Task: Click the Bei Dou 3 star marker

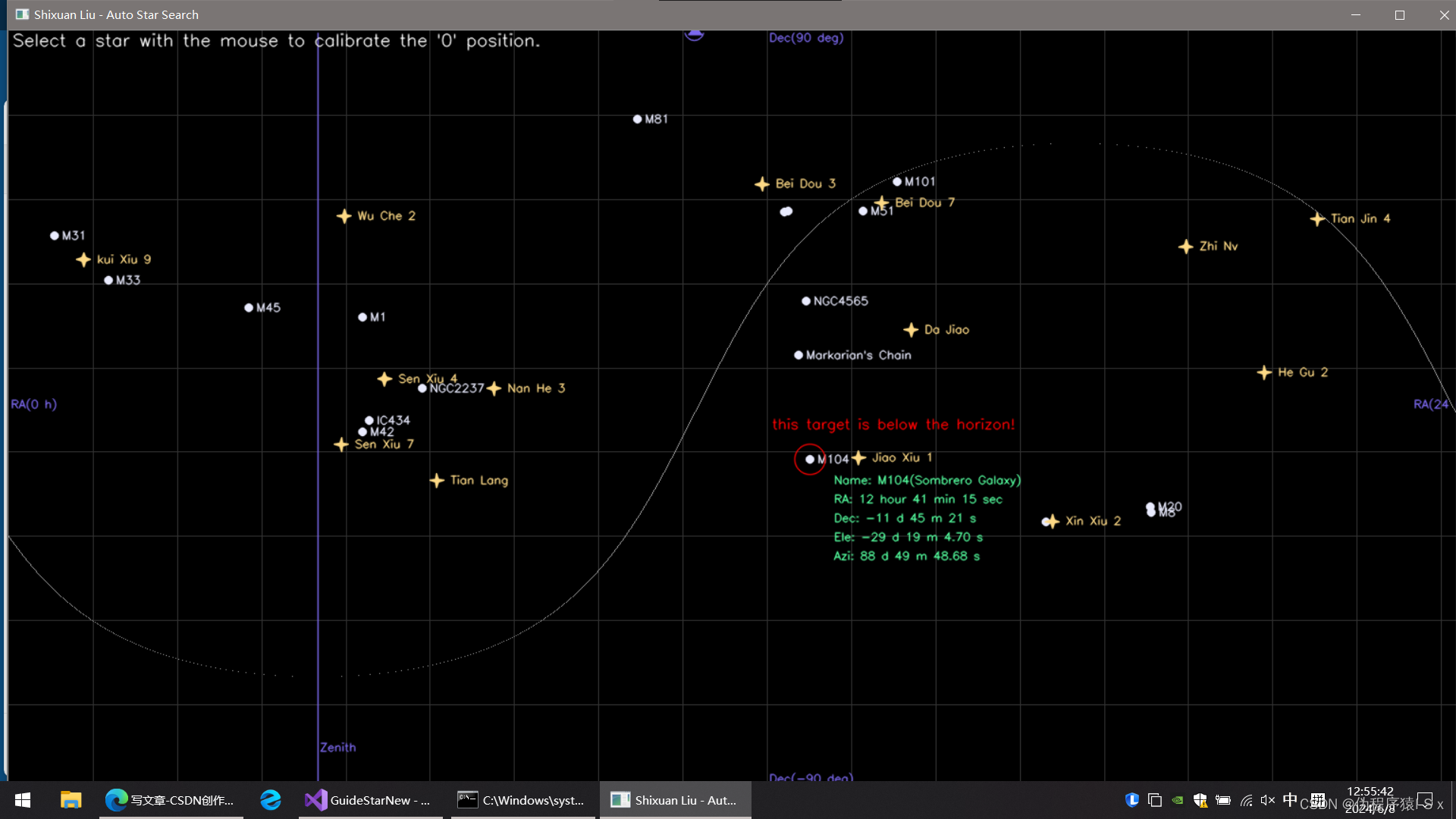Action: coord(762,184)
